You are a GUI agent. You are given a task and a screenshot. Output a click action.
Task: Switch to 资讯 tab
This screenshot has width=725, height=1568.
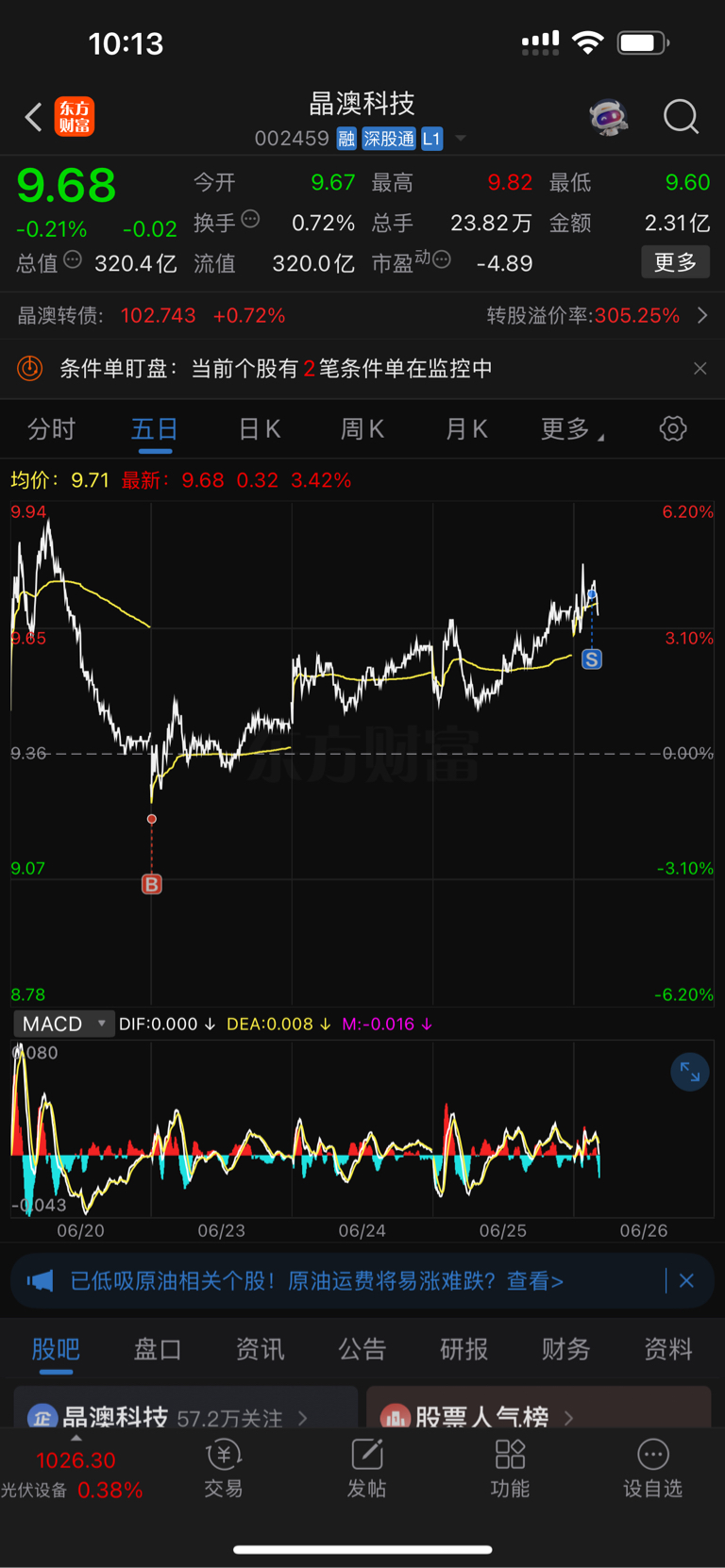(260, 1349)
